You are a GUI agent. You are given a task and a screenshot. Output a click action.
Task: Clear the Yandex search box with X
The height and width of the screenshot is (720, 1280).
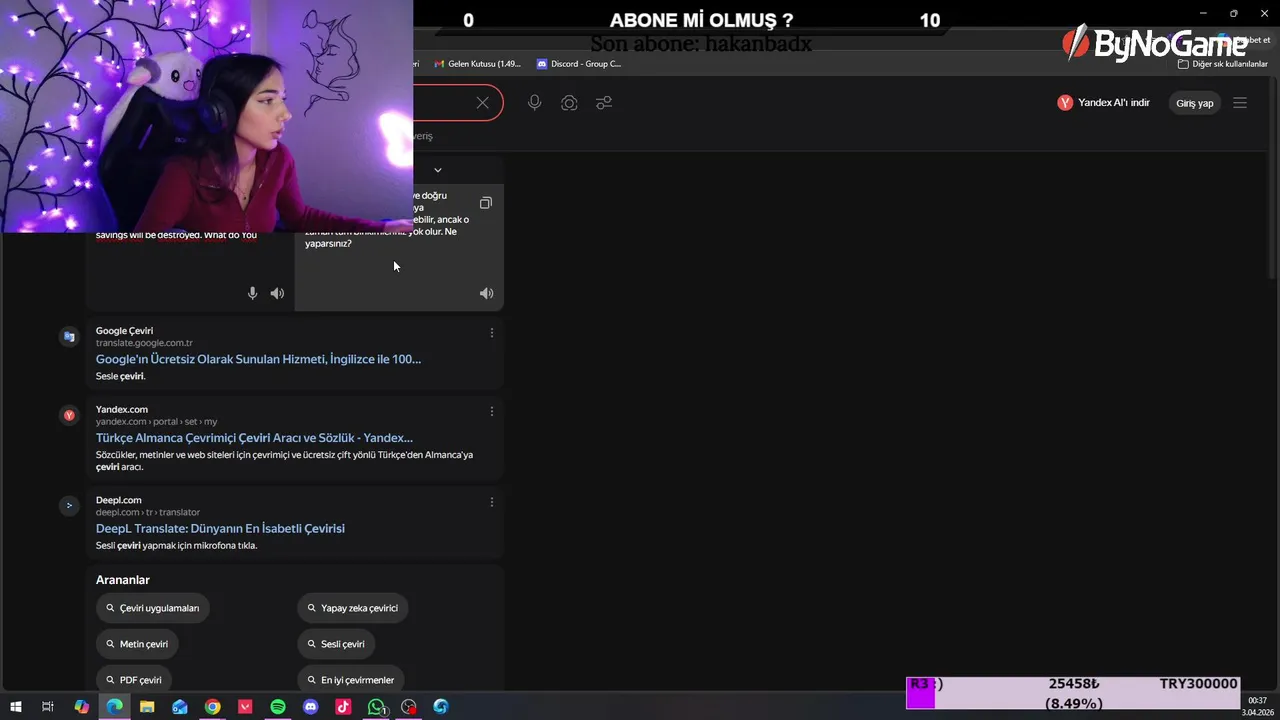point(483,103)
